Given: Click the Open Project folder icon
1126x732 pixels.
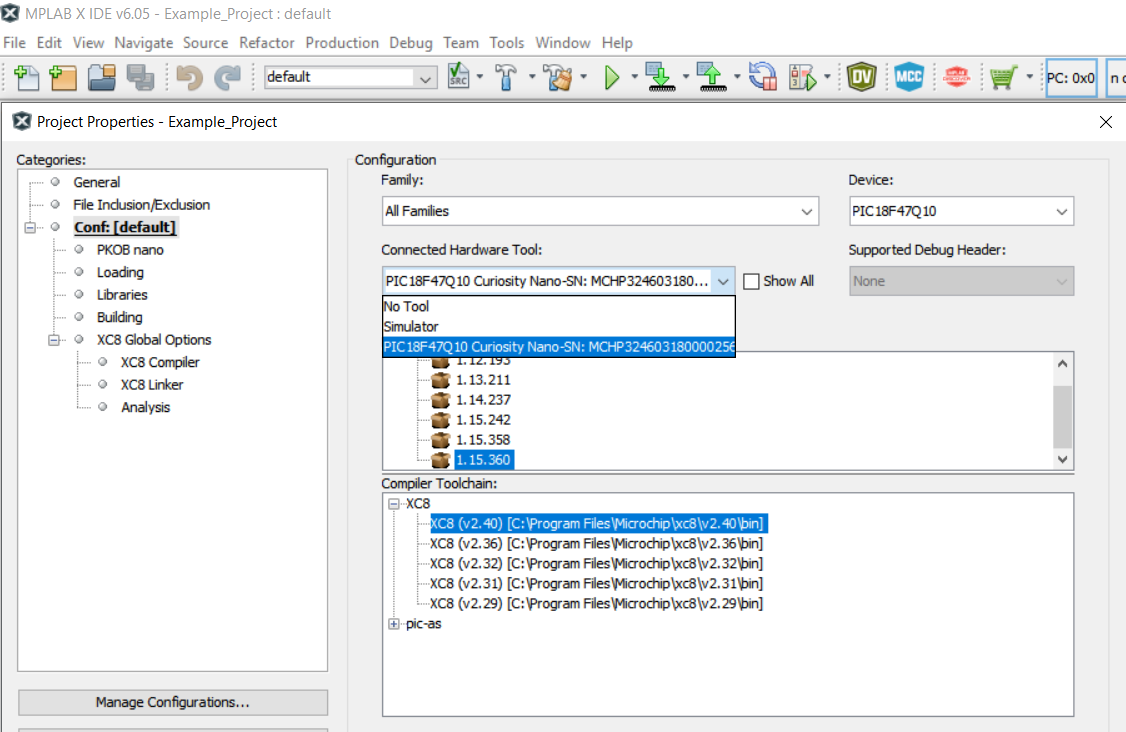Looking at the screenshot, I should tap(101, 77).
